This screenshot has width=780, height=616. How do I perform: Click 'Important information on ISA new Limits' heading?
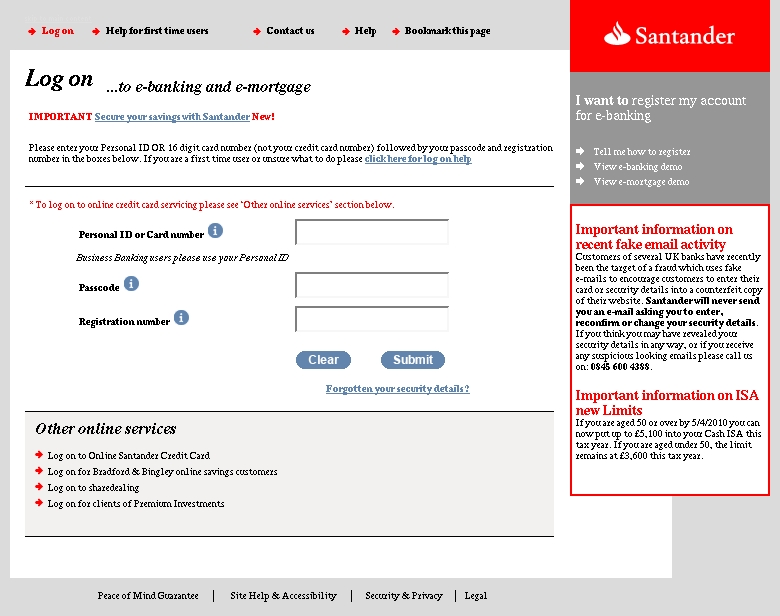point(667,403)
